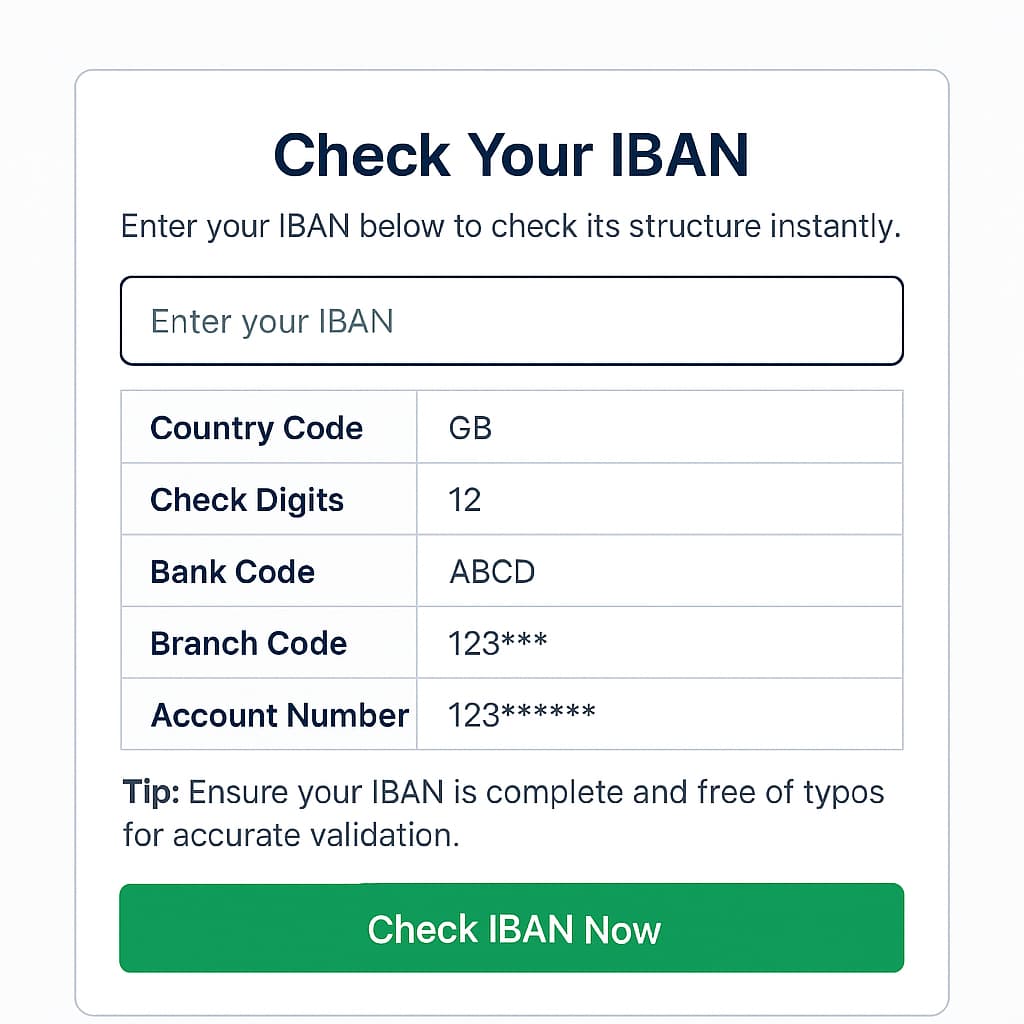The image size is (1024, 1024).
Task: Click the masked branch code value 123***
Action: pyautogui.click(x=497, y=643)
